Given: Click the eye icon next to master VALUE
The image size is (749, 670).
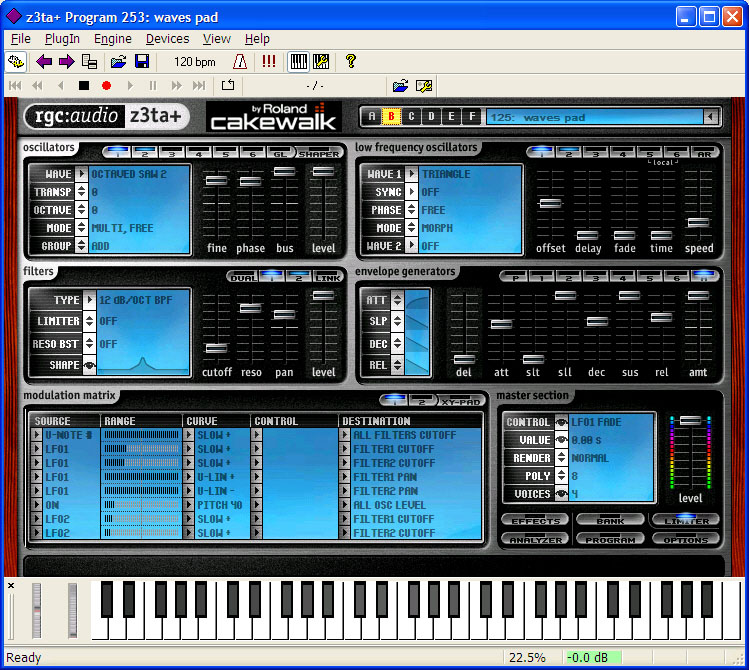Looking at the screenshot, I should 562,440.
